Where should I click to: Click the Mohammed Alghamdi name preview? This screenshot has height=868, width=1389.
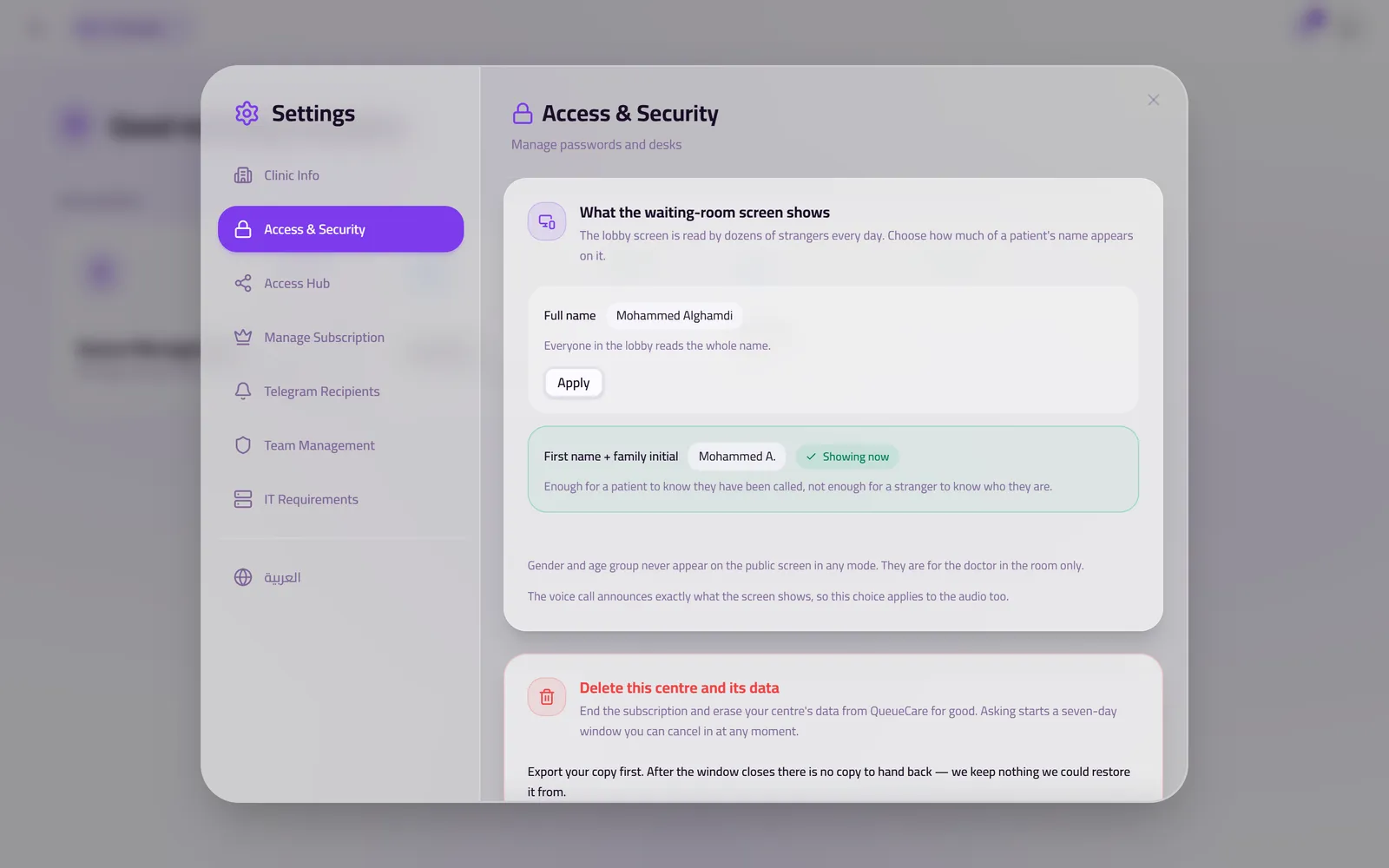(x=675, y=316)
